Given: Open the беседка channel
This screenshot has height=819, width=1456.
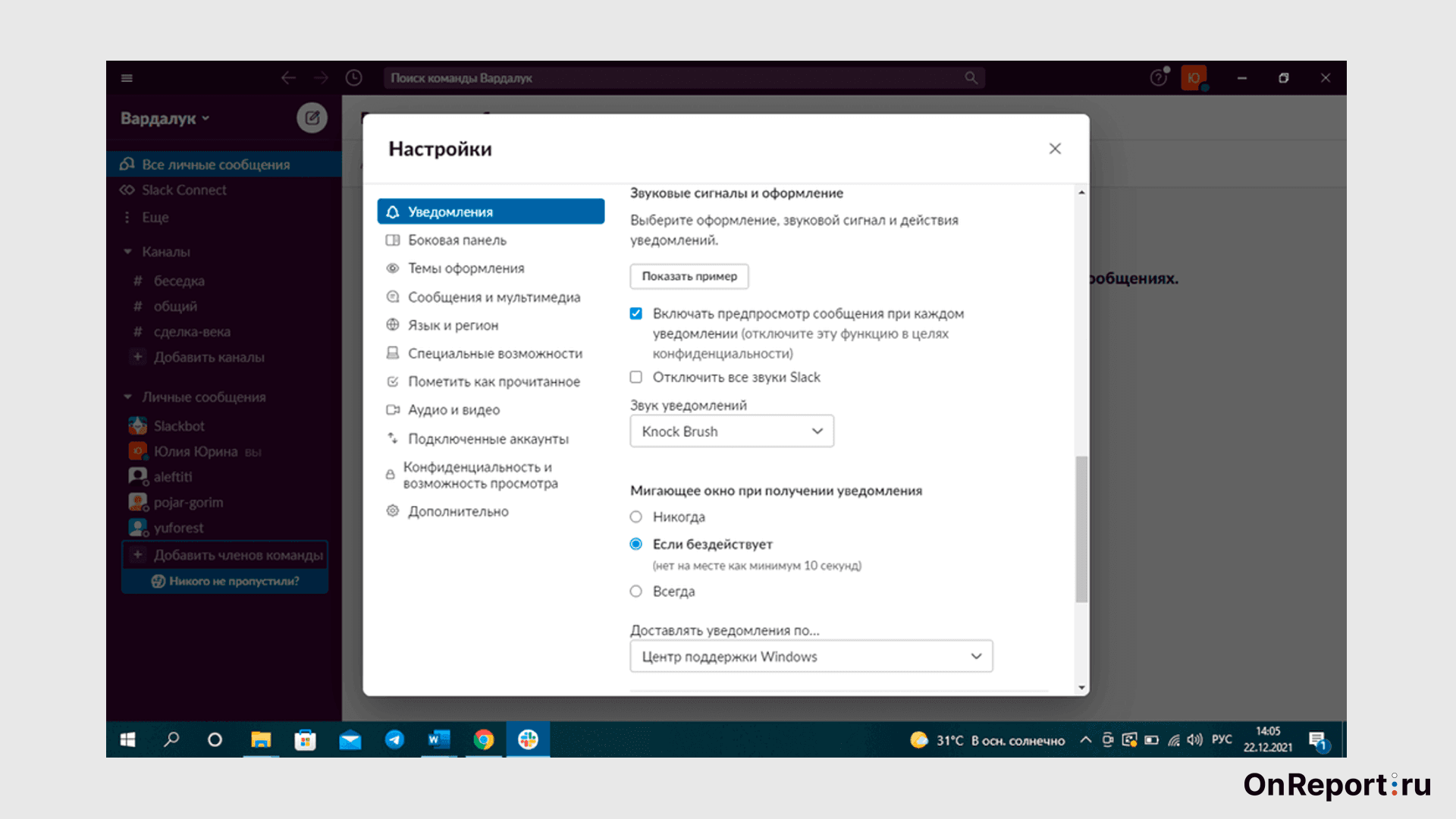Looking at the screenshot, I should [170, 281].
